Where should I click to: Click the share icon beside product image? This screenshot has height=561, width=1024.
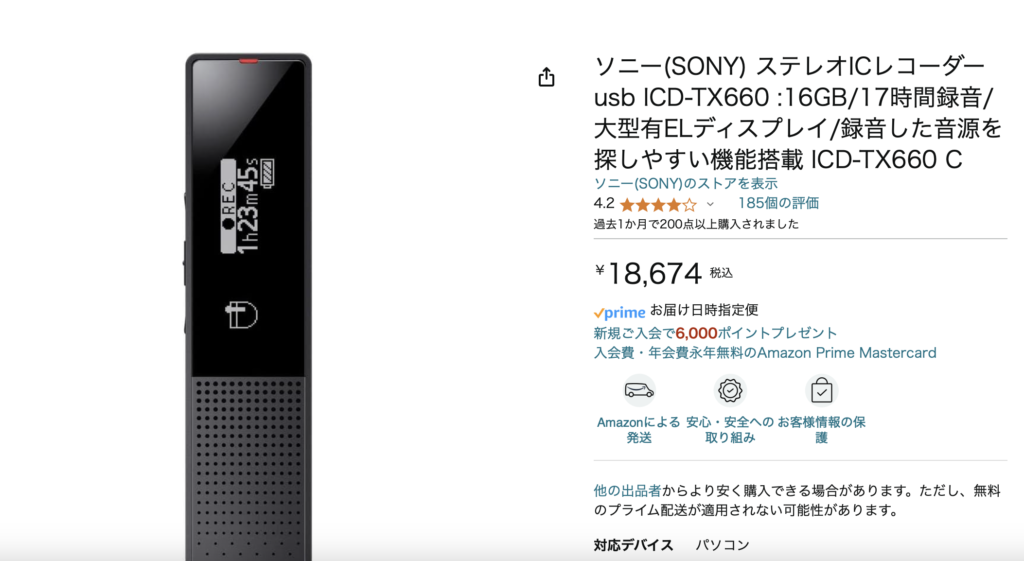pos(547,77)
